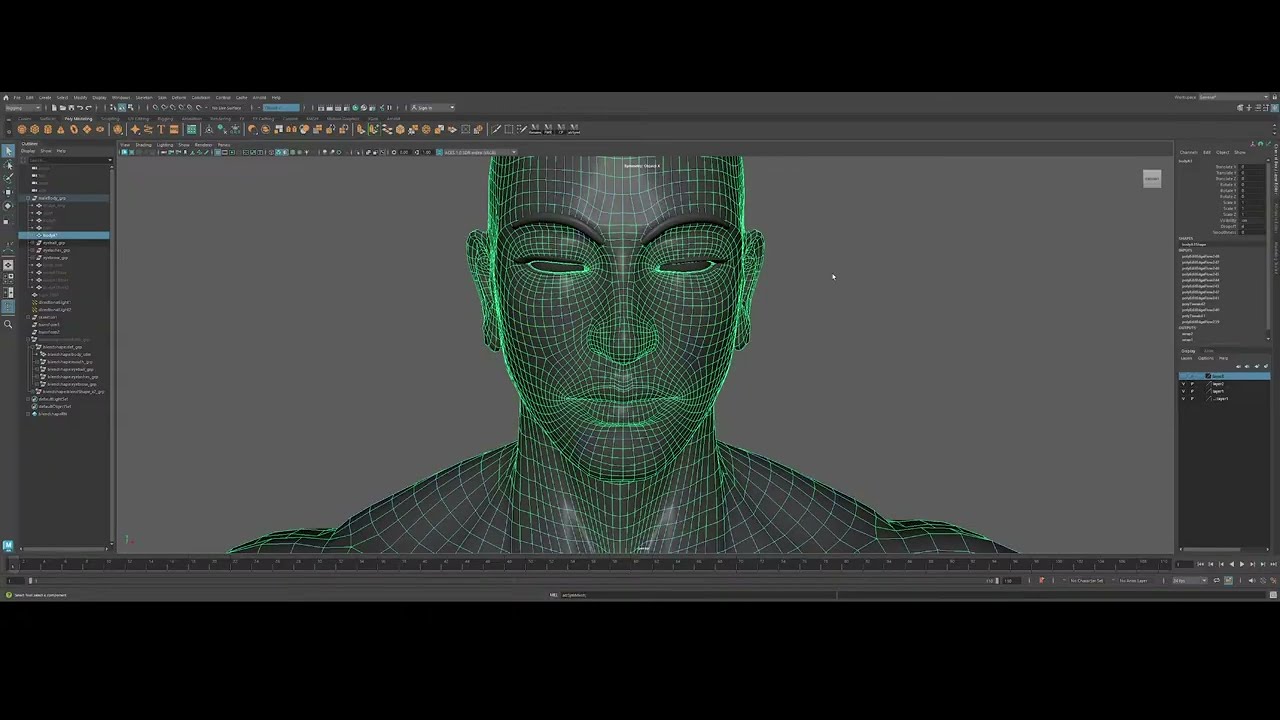Click the Open Scene icon
The width and height of the screenshot is (1280, 720).
tap(63, 108)
